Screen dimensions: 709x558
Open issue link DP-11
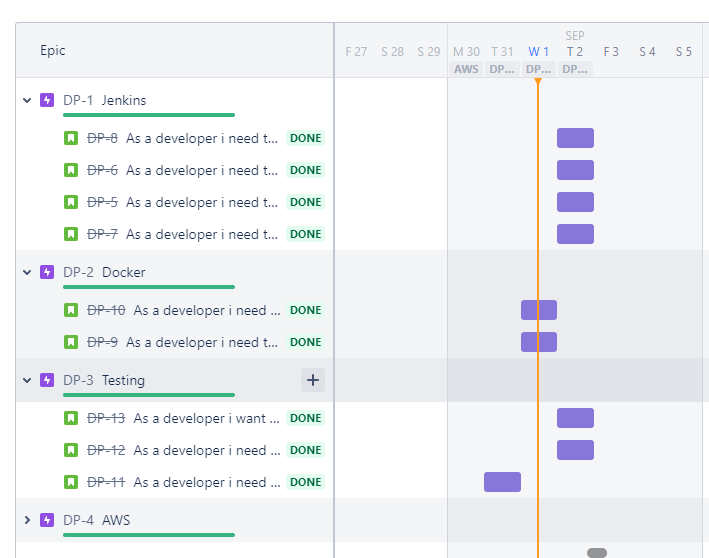coord(106,482)
